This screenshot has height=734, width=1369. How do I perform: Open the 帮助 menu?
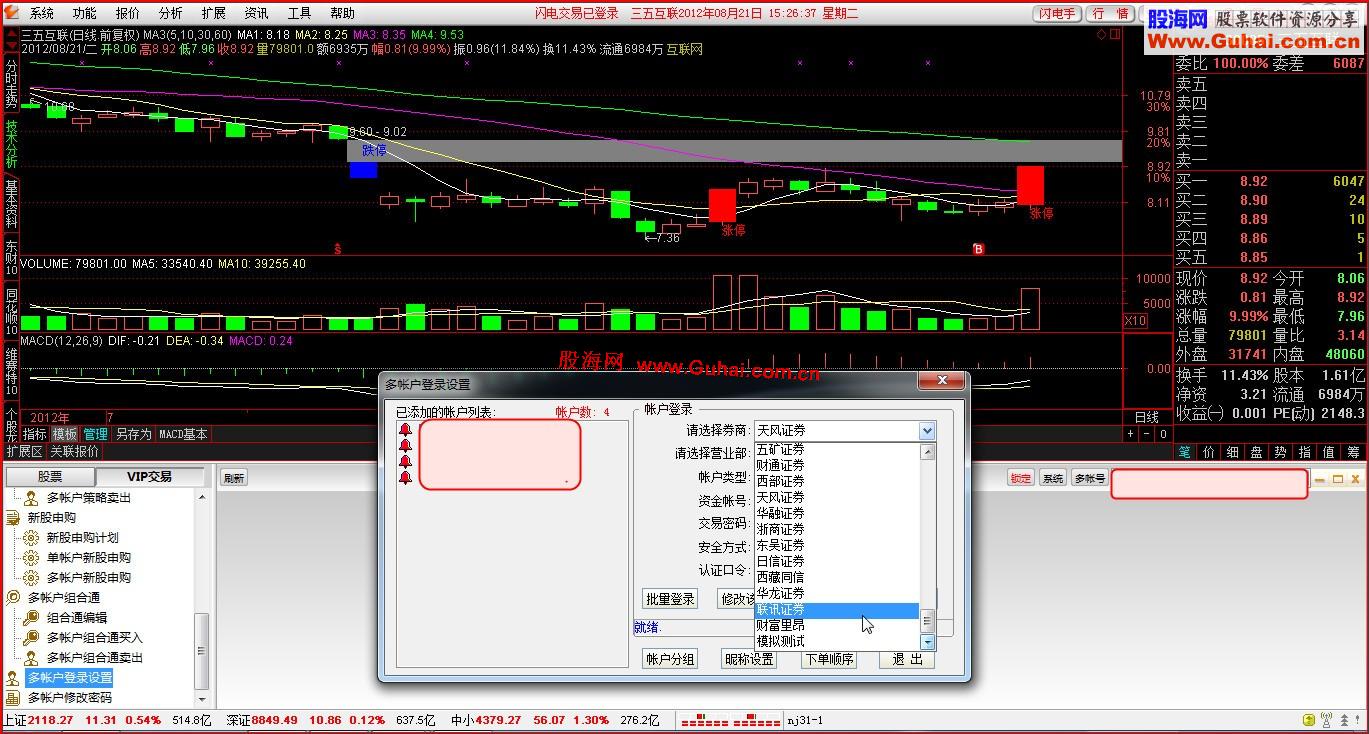pyautogui.click(x=342, y=13)
